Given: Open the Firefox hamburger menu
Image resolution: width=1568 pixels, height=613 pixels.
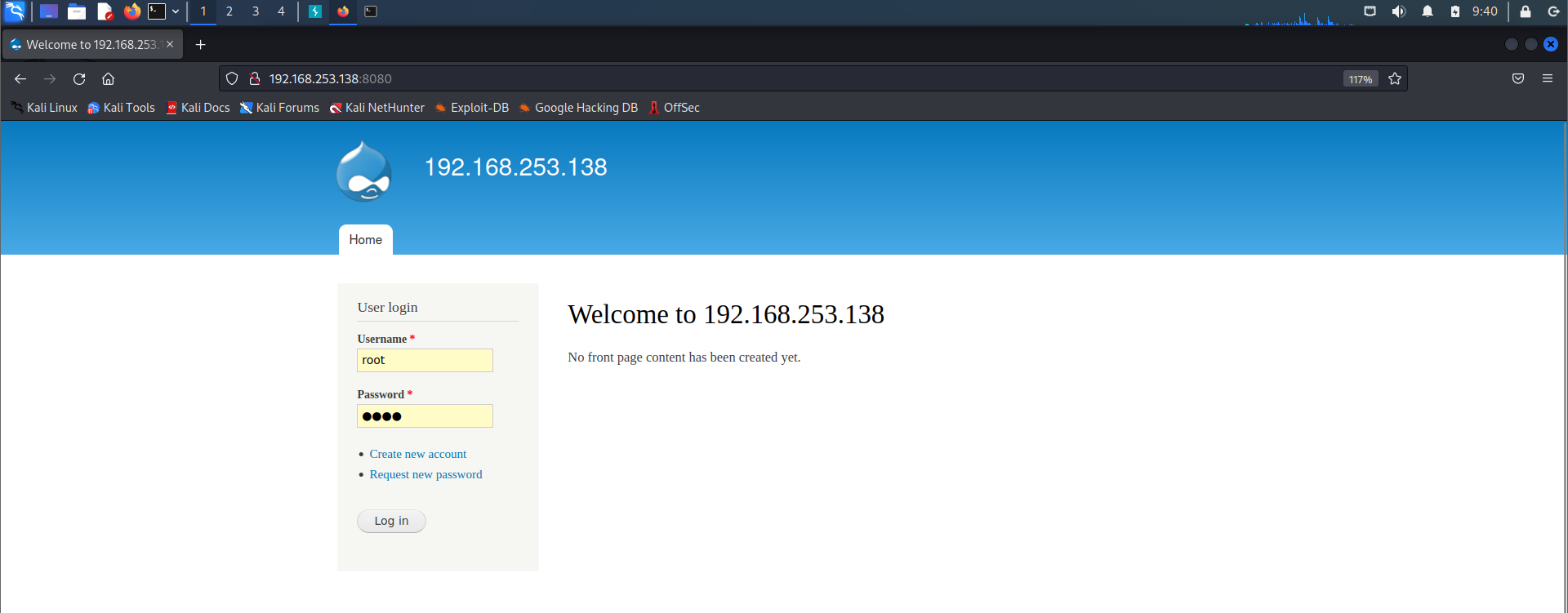Looking at the screenshot, I should click(1548, 79).
